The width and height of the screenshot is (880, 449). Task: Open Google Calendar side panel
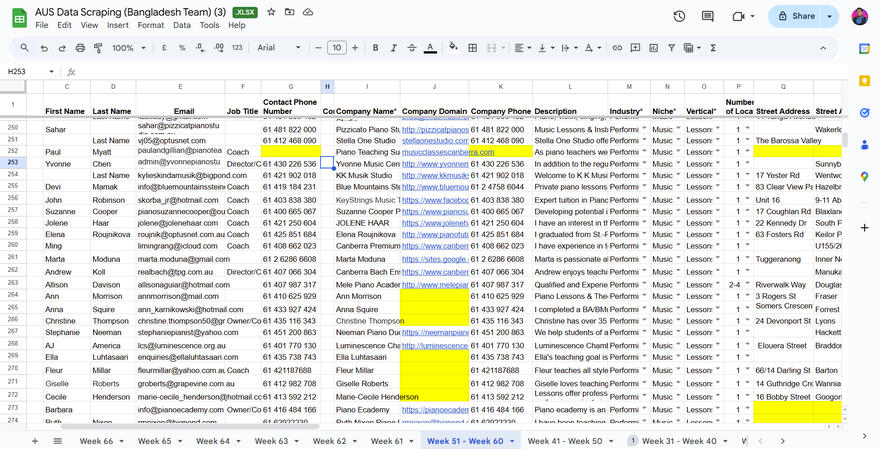click(x=864, y=49)
